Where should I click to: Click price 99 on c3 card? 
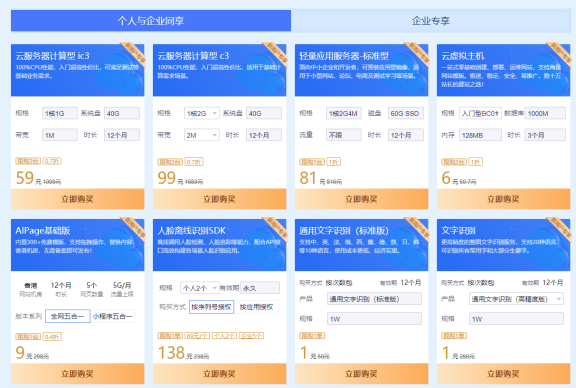click(166, 178)
